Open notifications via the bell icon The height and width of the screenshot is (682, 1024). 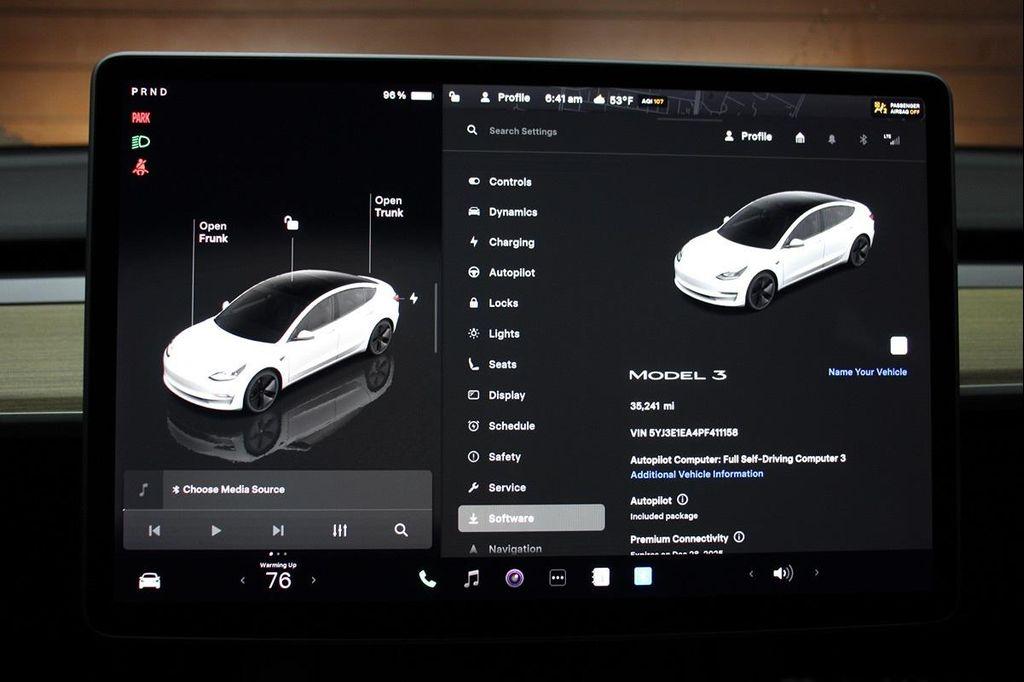(831, 137)
